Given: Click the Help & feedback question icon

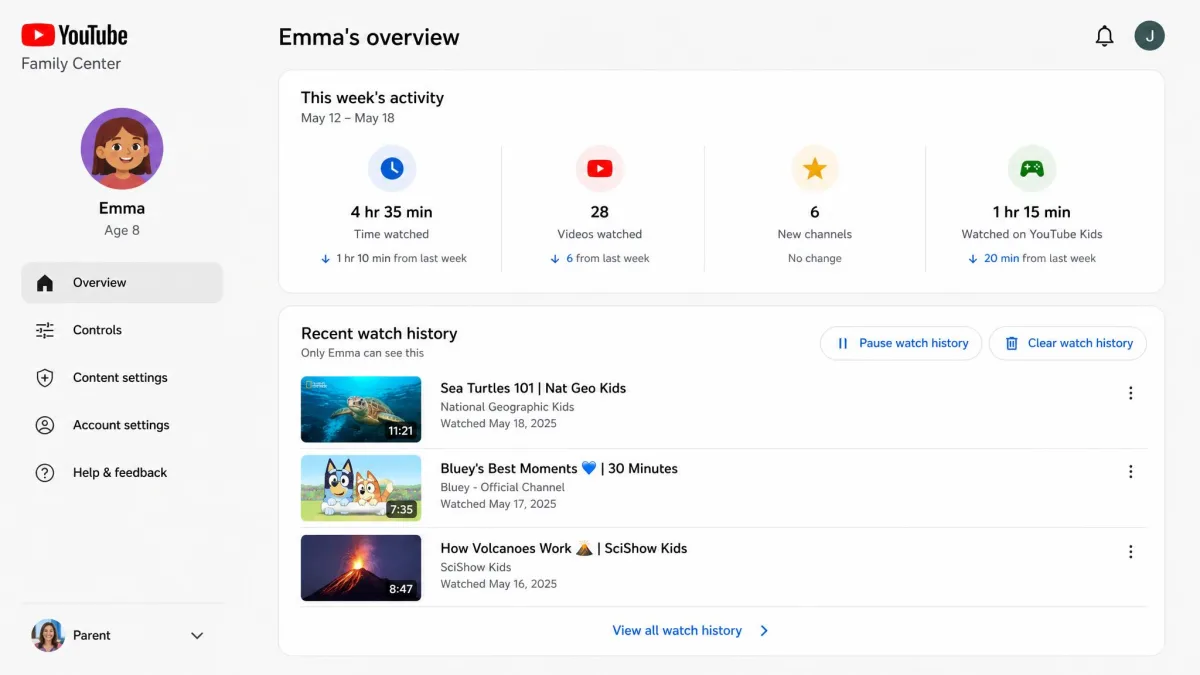Looking at the screenshot, I should (45, 473).
